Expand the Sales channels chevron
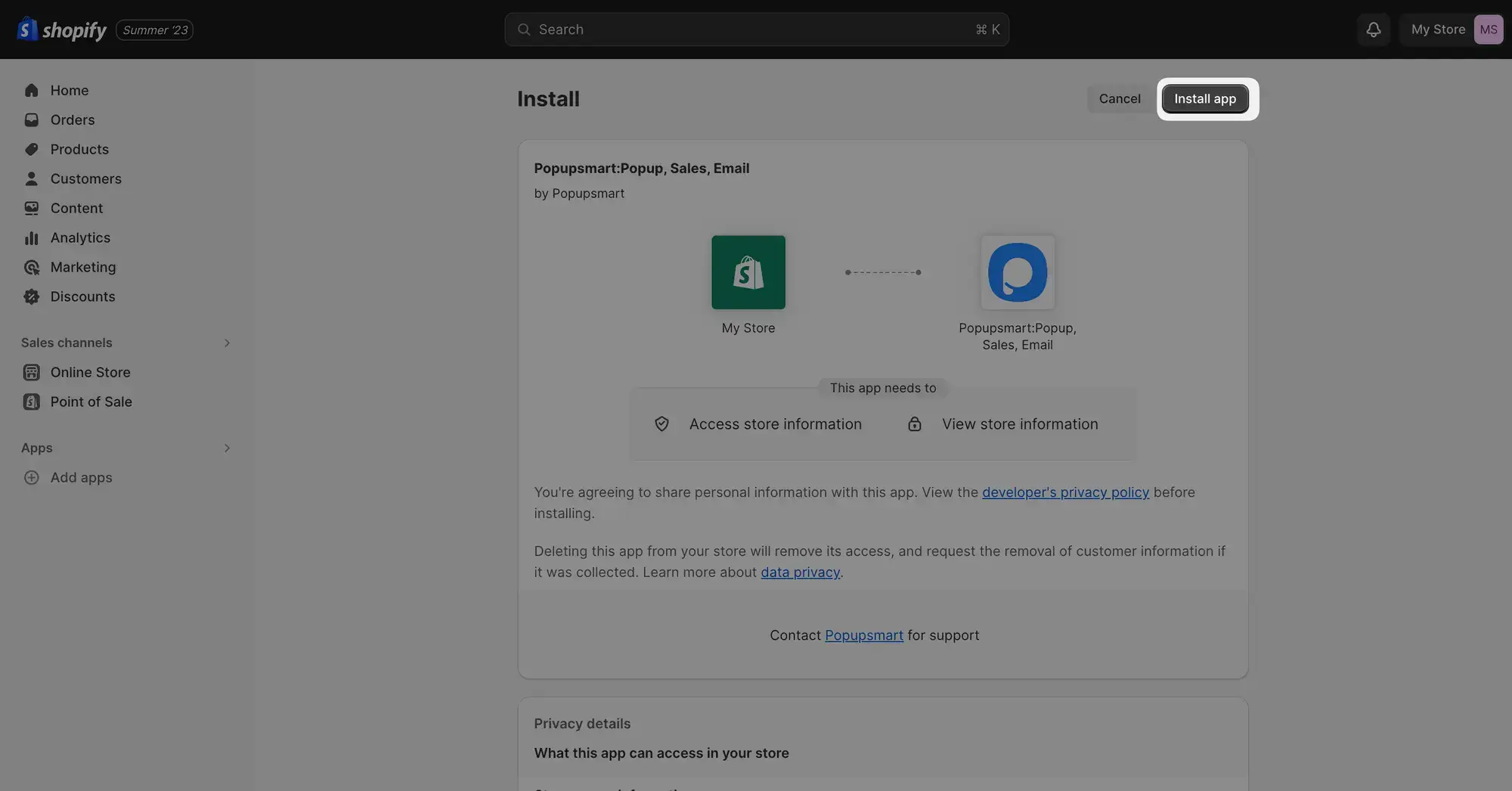 click(226, 343)
